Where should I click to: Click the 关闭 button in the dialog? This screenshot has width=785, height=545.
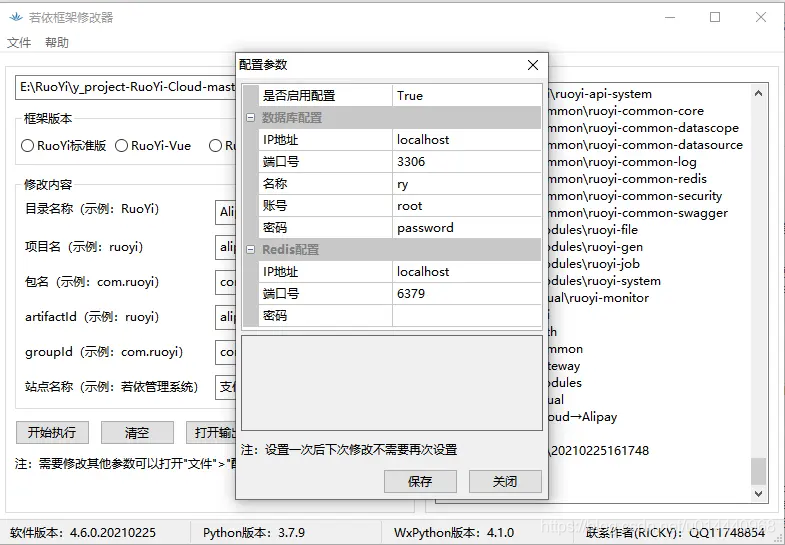(505, 481)
